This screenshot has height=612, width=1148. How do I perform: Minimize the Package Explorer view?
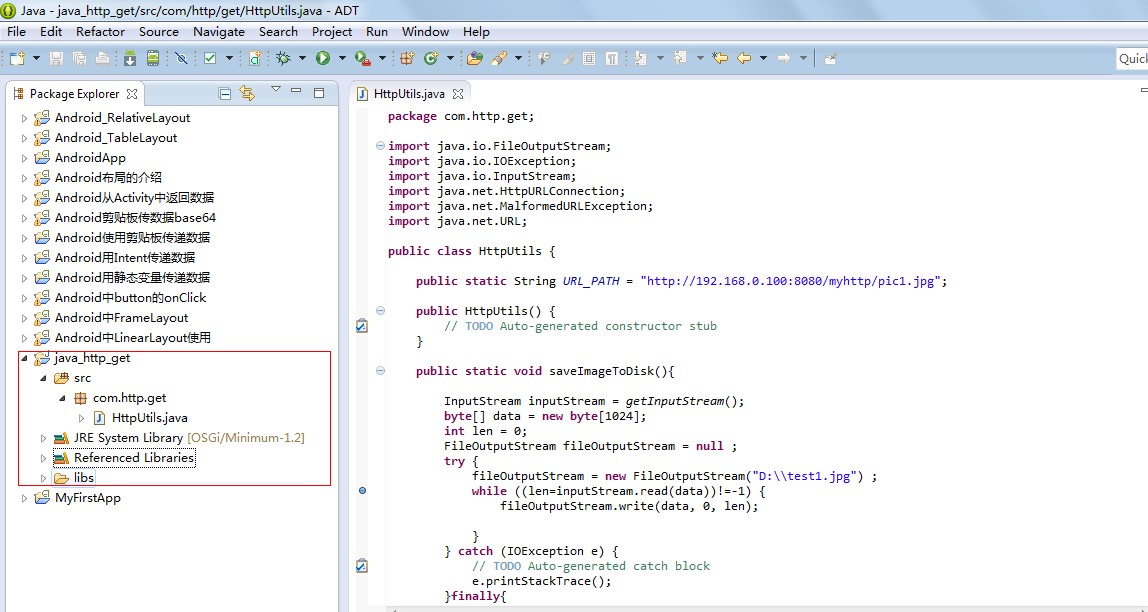click(296, 91)
